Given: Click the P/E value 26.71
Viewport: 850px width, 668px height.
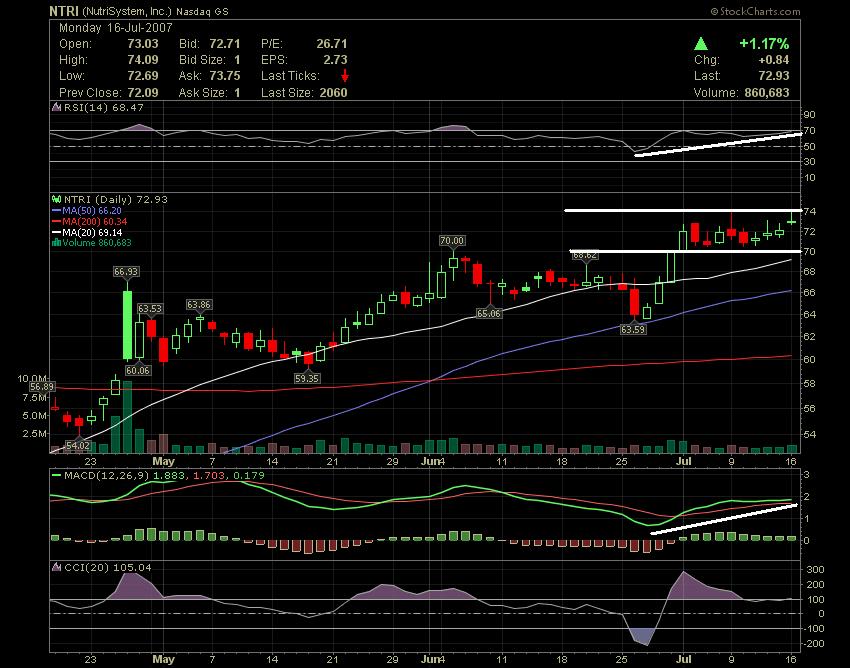Looking at the screenshot, I should click(x=332, y=44).
